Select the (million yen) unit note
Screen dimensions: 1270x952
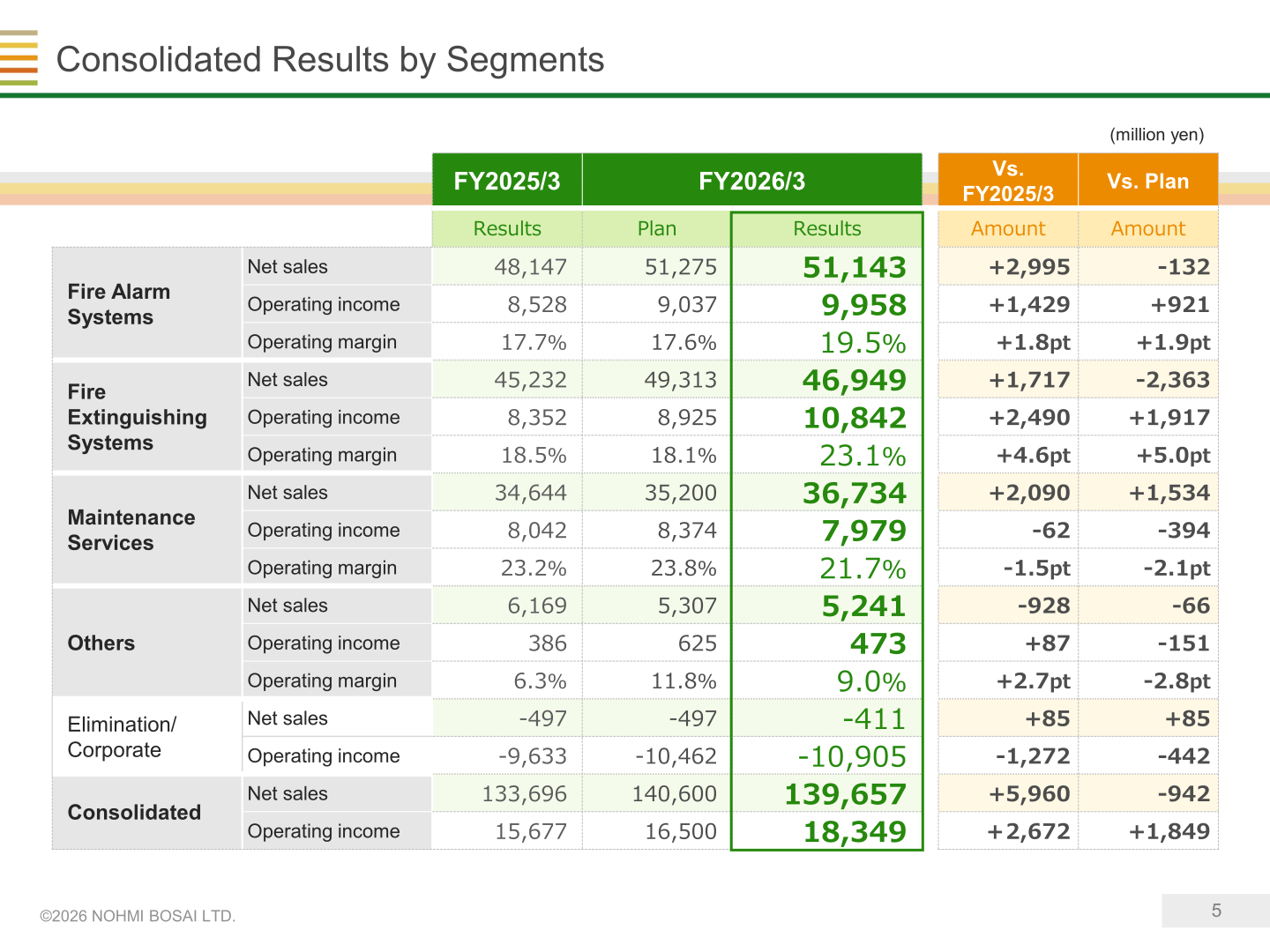click(x=1156, y=134)
